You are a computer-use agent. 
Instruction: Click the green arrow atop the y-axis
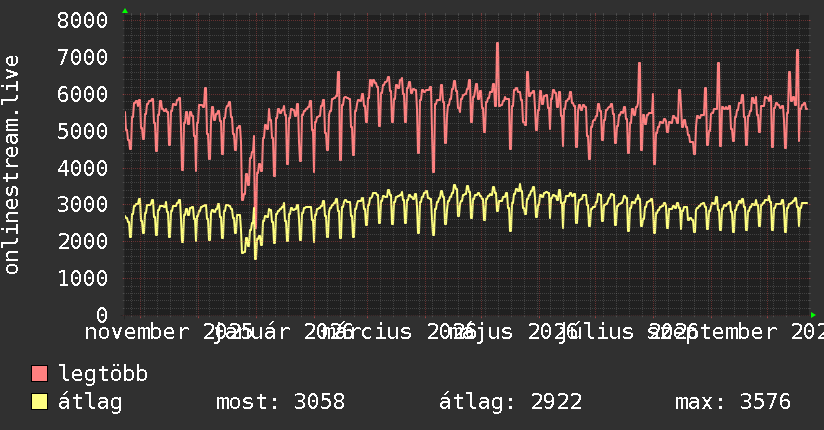point(125,11)
